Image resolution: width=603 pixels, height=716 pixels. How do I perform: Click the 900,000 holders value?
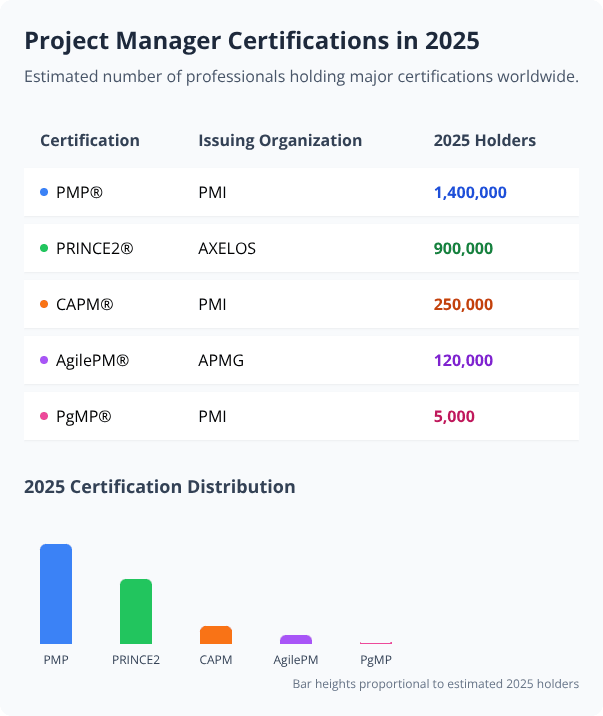pos(463,249)
